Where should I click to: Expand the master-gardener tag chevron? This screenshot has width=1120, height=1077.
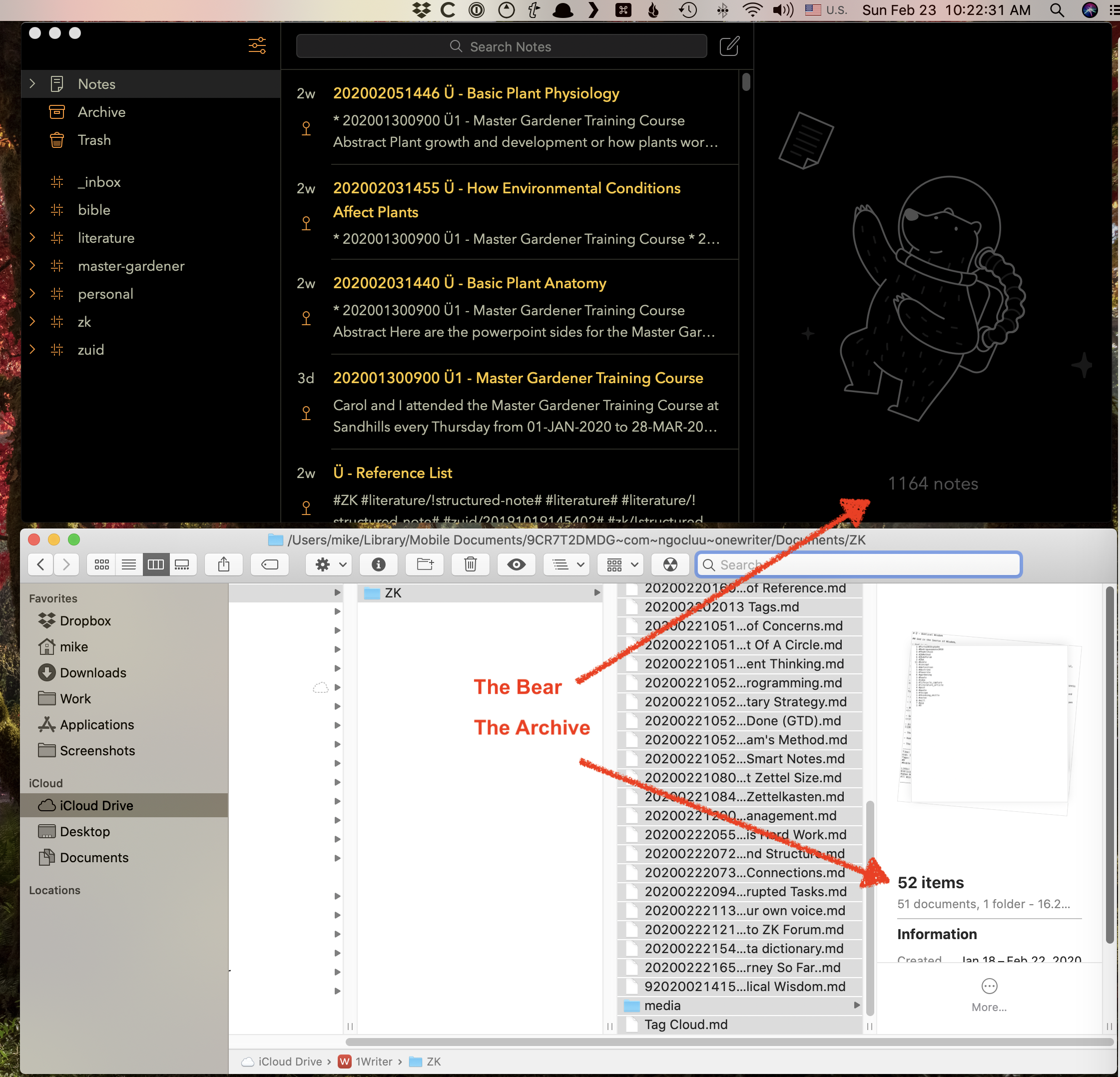click(32, 266)
